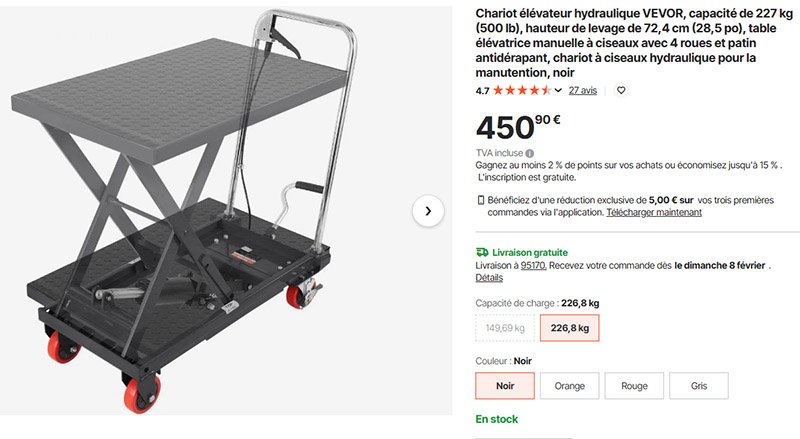
Task: Open the 27 avis reviews link
Action: [x=583, y=90]
